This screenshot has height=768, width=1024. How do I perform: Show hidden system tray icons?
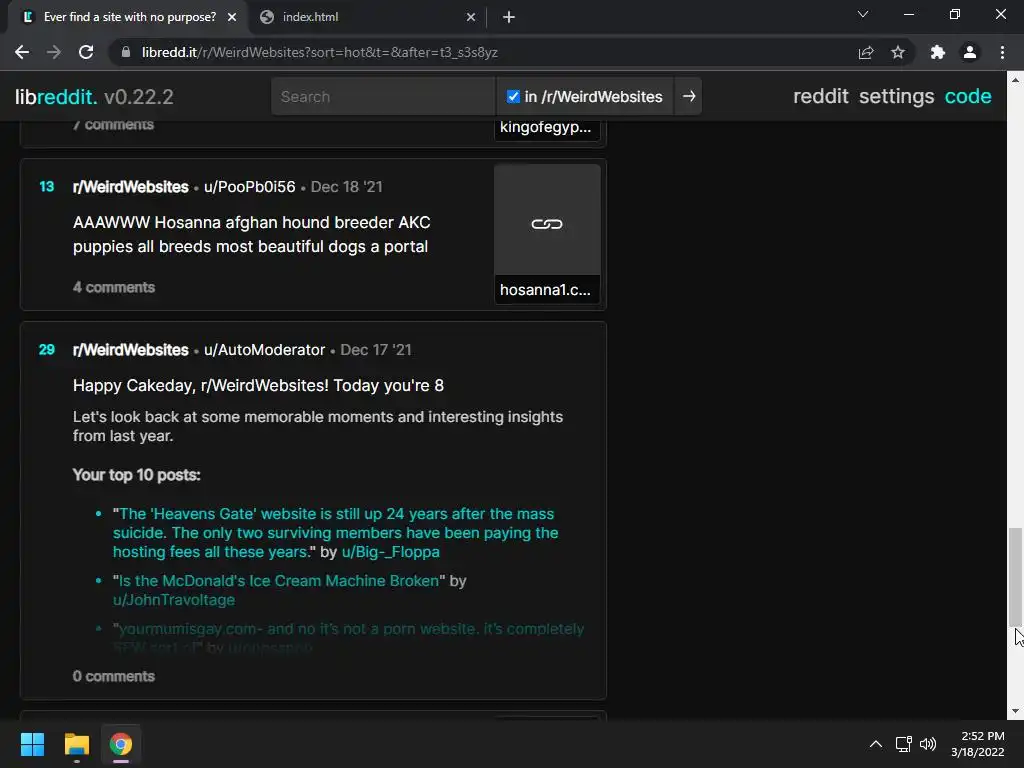click(x=876, y=744)
